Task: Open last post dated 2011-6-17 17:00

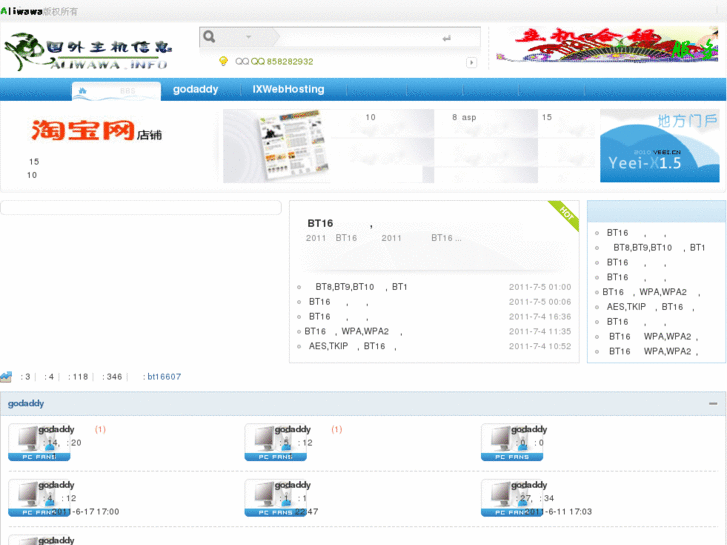Action: coord(86,512)
